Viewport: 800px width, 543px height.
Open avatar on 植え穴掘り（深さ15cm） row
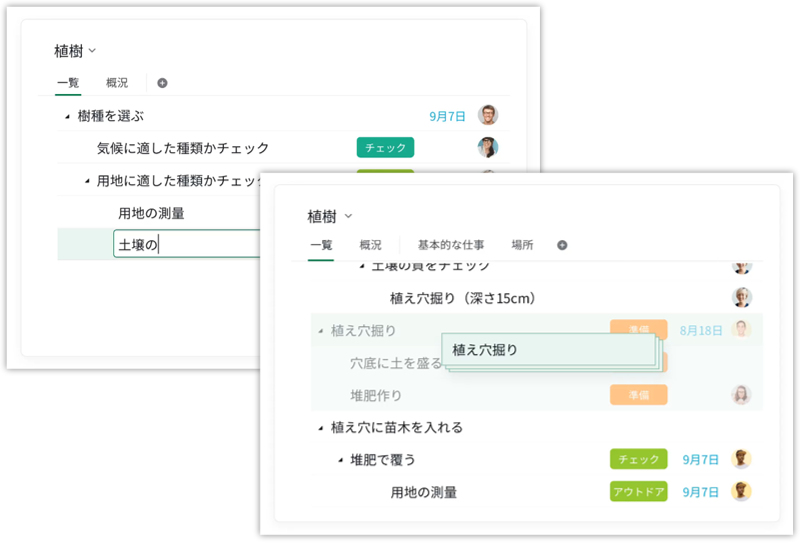point(741,297)
